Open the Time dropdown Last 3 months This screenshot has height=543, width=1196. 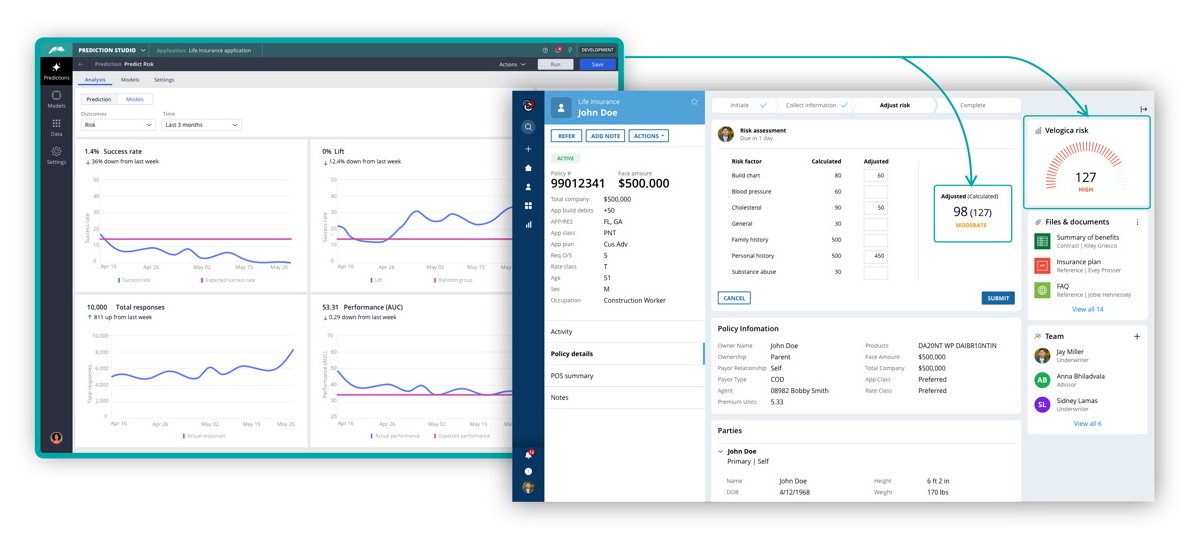pyautogui.click(x=201, y=125)
